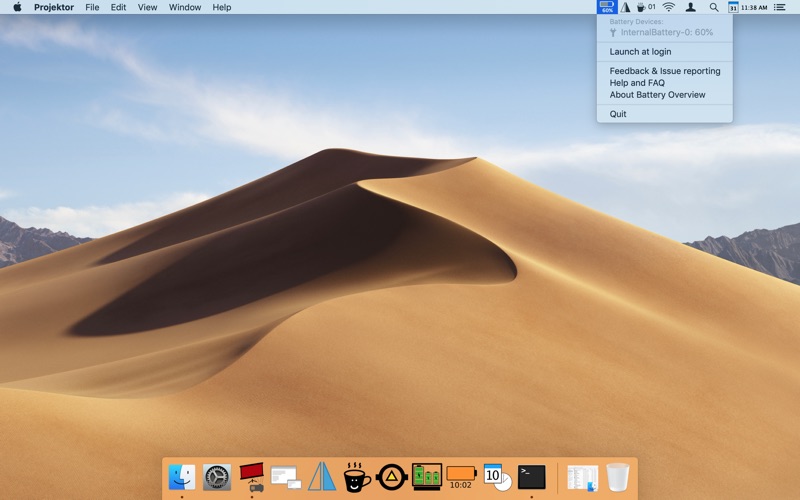Click the overlapping windows dock icon

(x=286, y=477)
